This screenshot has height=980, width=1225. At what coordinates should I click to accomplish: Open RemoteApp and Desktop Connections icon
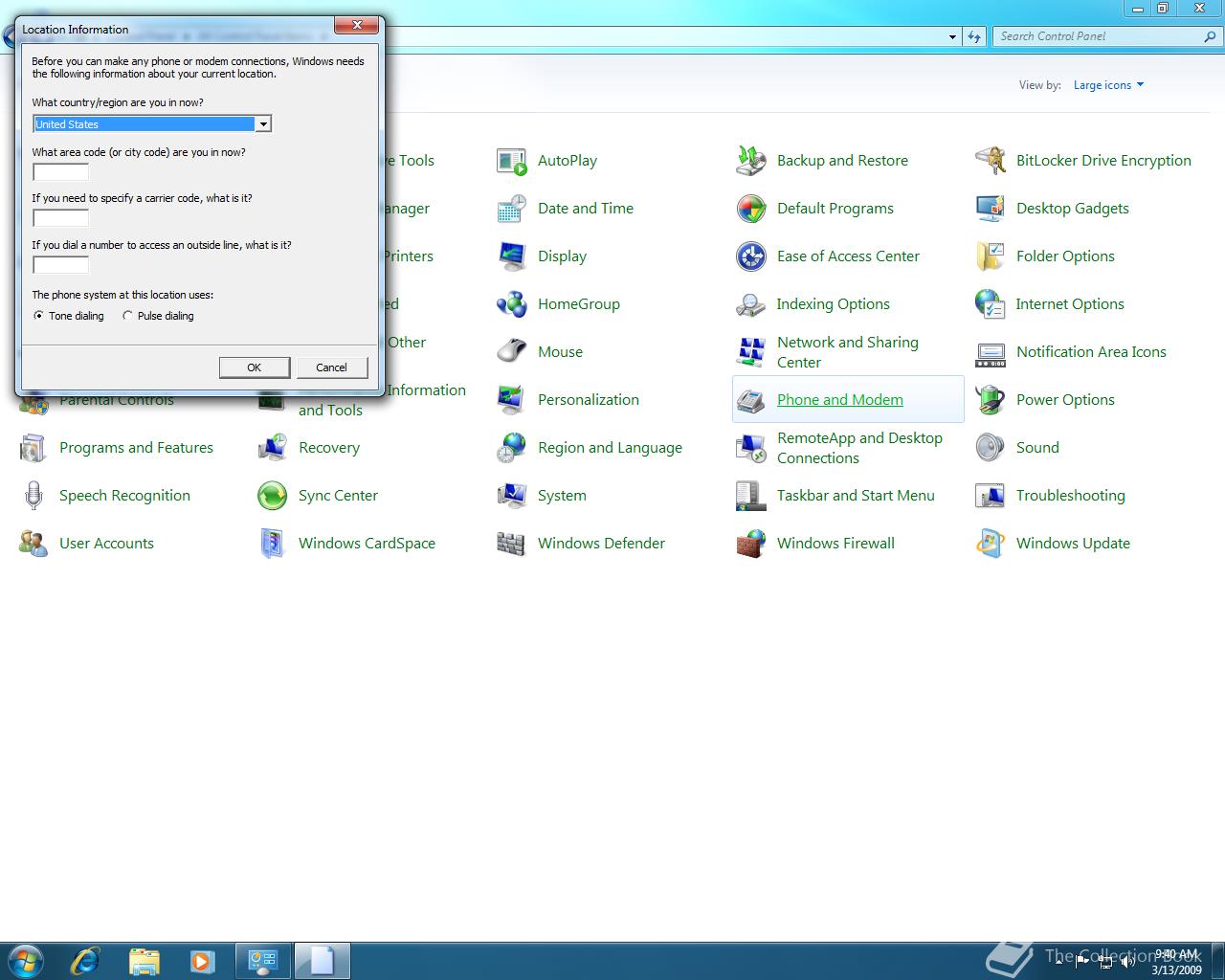pos(750,448)
